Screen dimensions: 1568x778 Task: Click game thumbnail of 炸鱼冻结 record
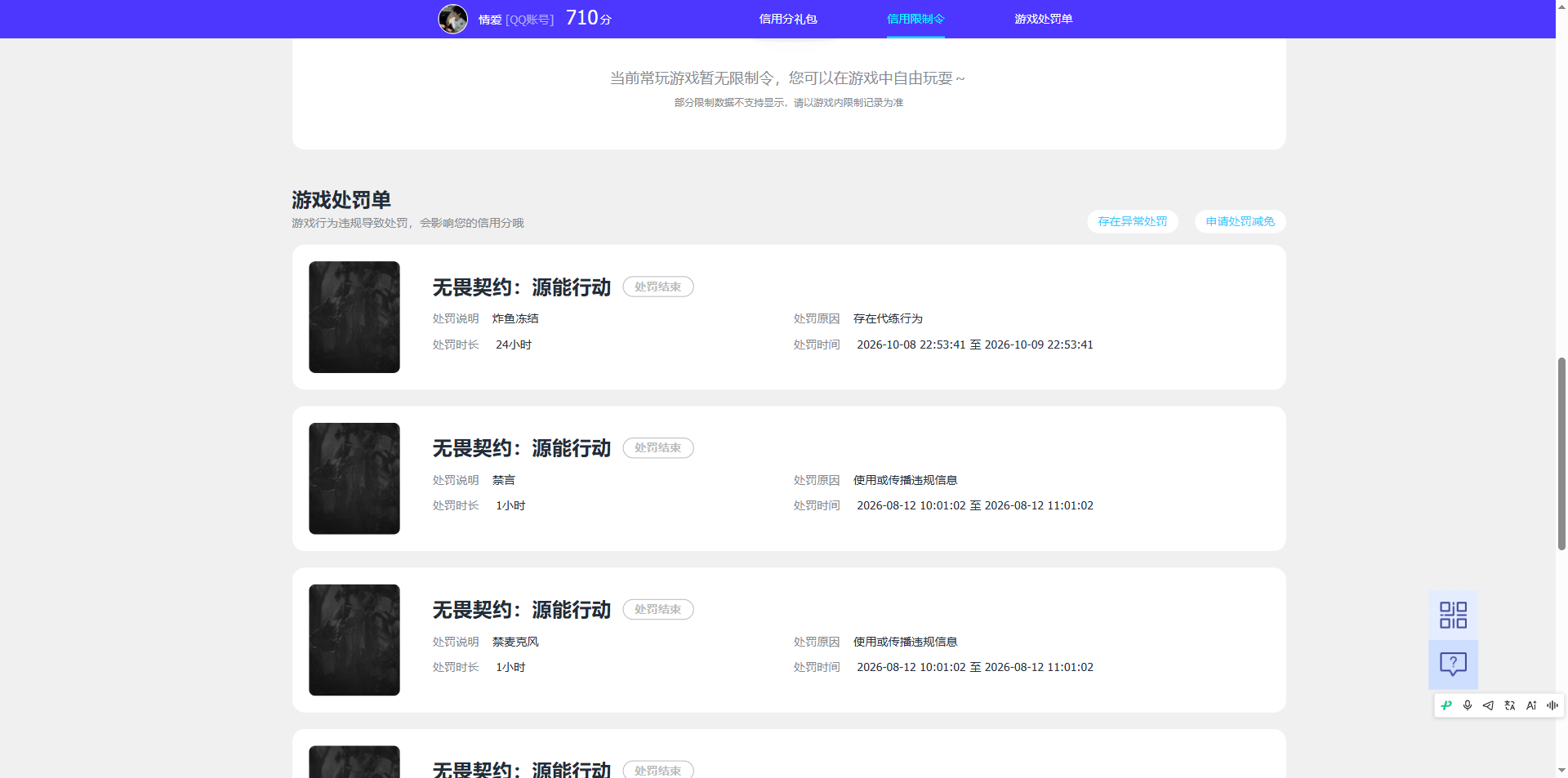click(354, 317)
